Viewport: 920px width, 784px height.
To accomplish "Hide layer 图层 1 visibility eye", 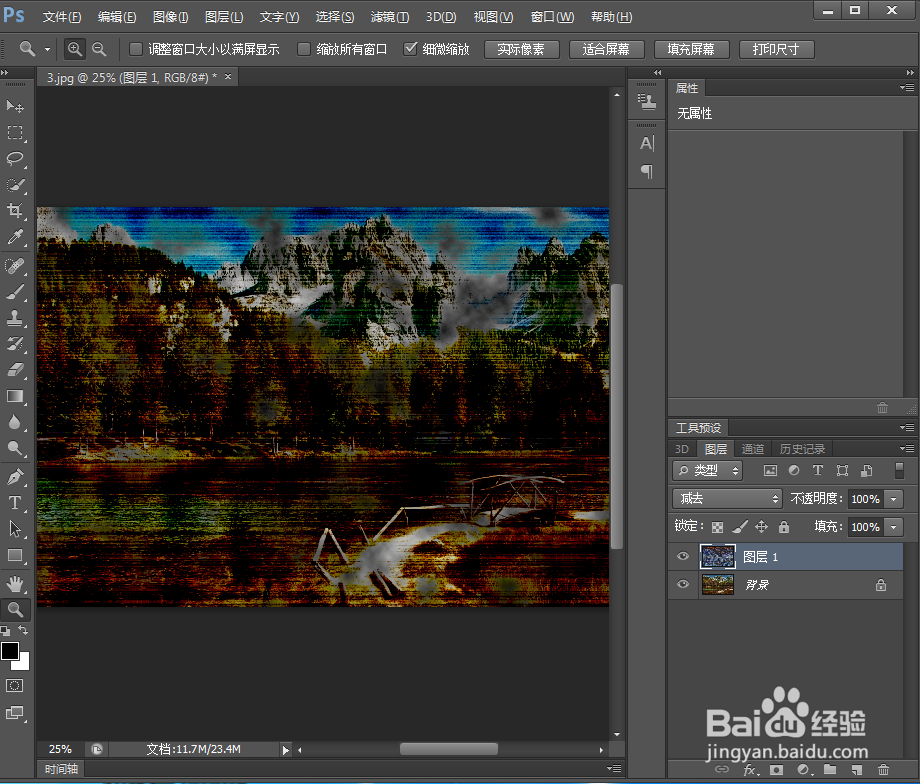I will click(682, 556).
